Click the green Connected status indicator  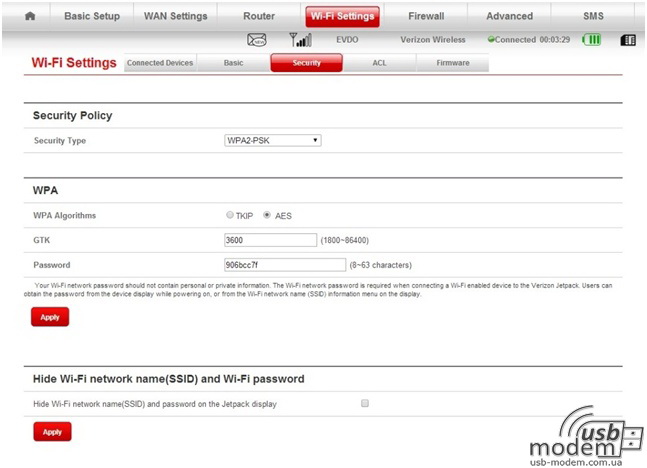pyautogui.click(x=491, y=40)
